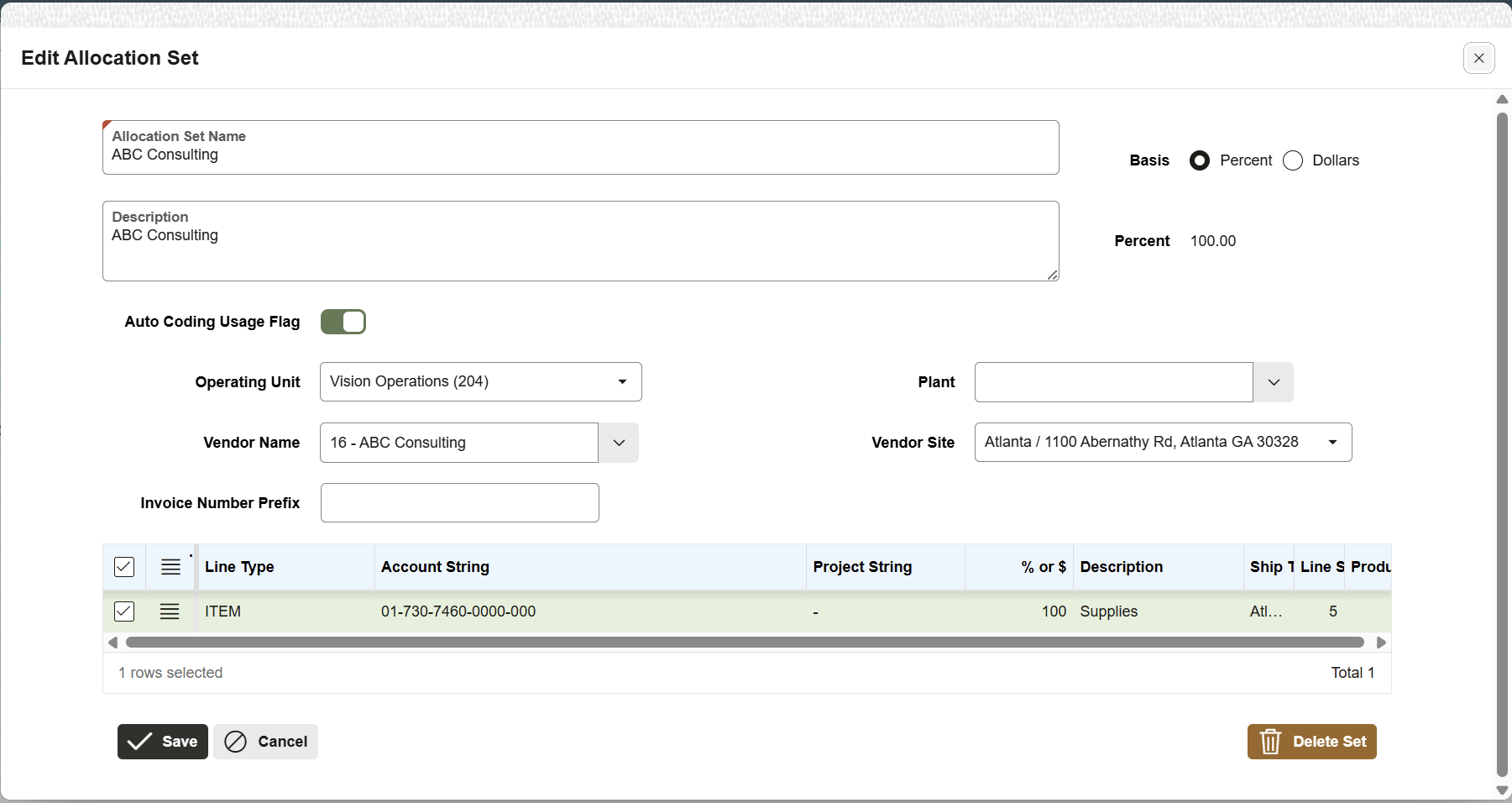Sort by the % or $ column header
Viewport: 1512px width, 803px height.
tap(1019, 567)
